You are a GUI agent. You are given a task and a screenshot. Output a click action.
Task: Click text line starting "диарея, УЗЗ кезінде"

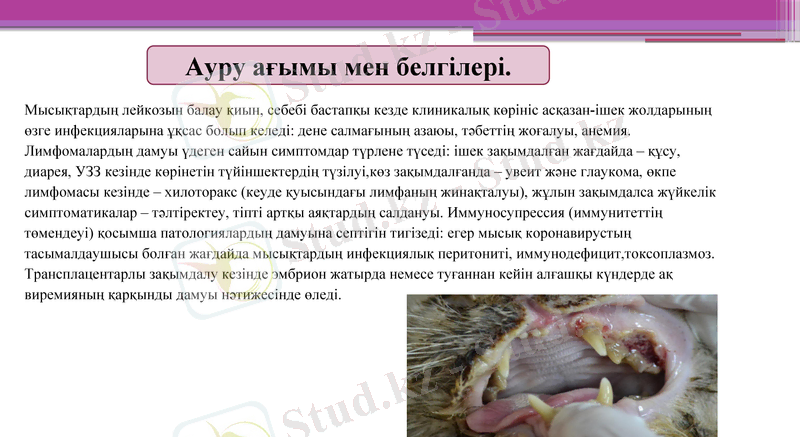point(350,172)
